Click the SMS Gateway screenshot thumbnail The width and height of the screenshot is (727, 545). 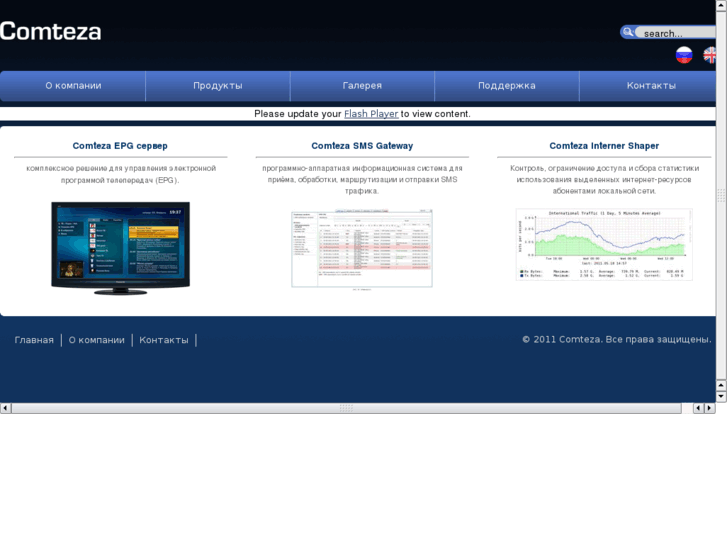click(x=362, y=249)
